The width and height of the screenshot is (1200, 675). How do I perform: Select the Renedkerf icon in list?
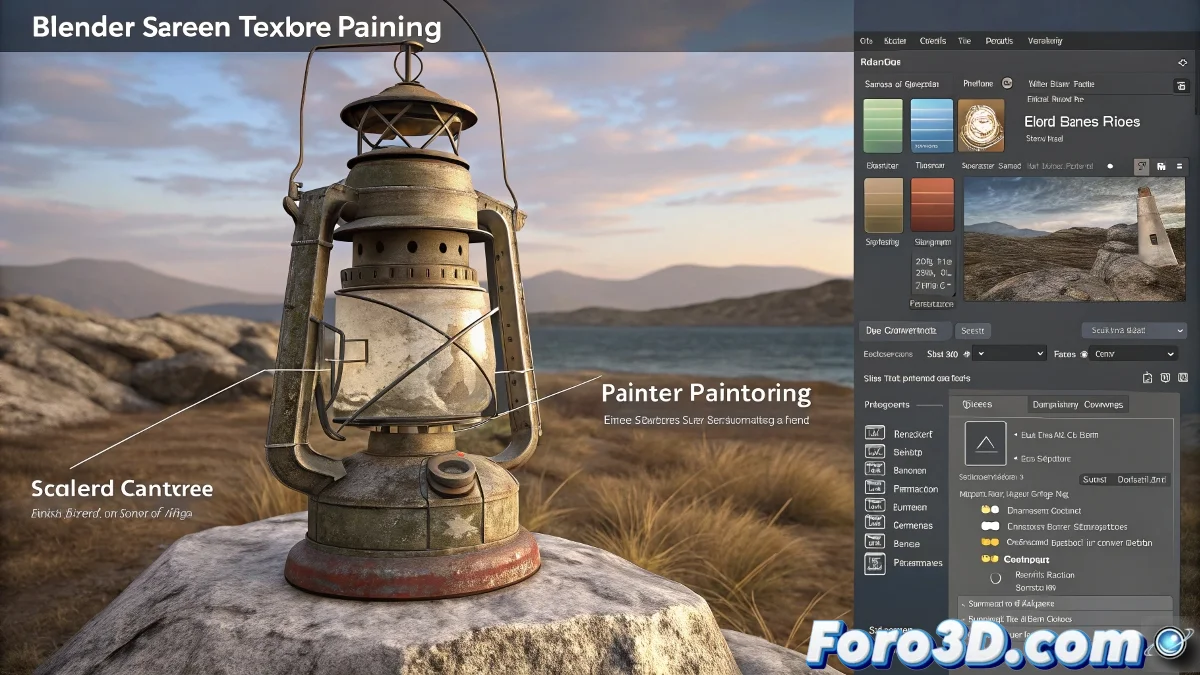(x=875, y=433)
